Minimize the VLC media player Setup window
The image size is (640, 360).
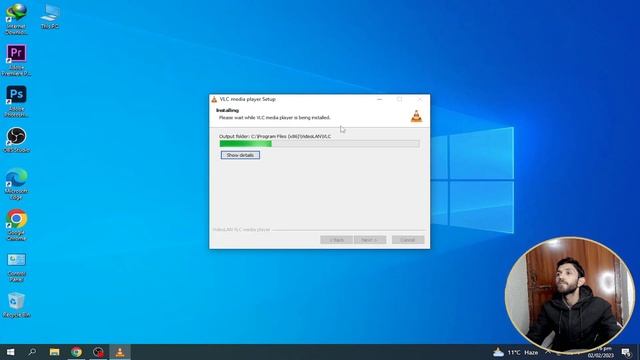[380, 99]
